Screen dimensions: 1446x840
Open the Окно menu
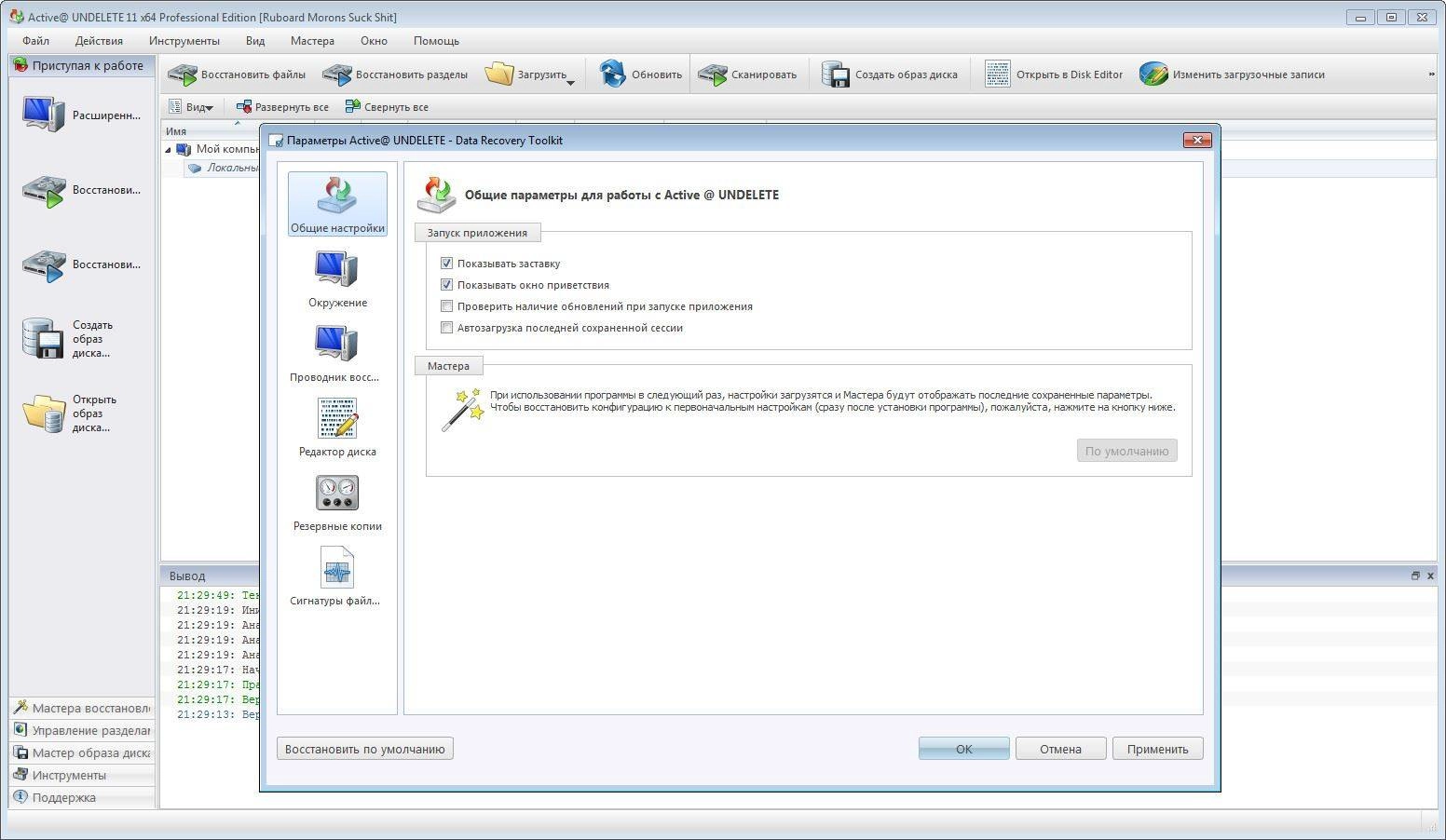pyautogui.click(x=374, y=41)
